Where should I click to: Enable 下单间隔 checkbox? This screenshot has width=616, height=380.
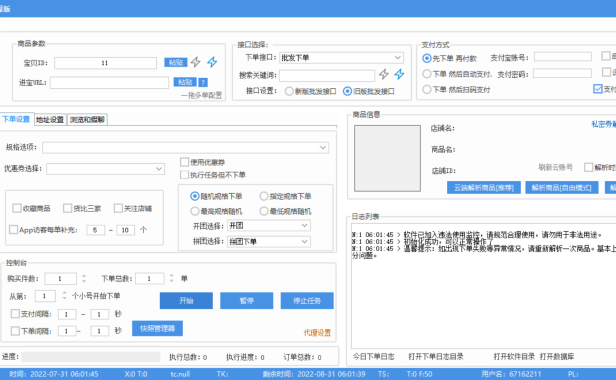pyautogui.click(x=15, y=331)
